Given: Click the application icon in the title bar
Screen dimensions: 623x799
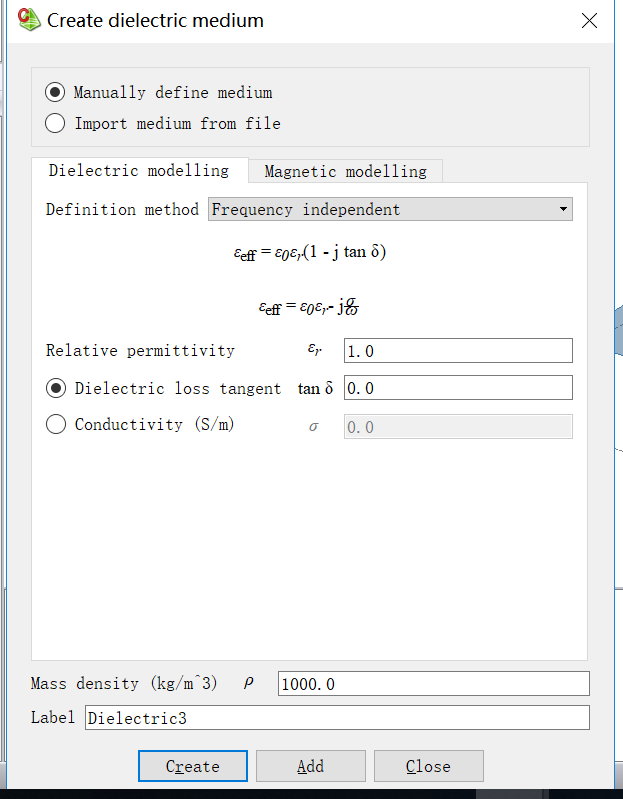Looking at the screenshot, I should pyautogui.click(x=29, y=19).
